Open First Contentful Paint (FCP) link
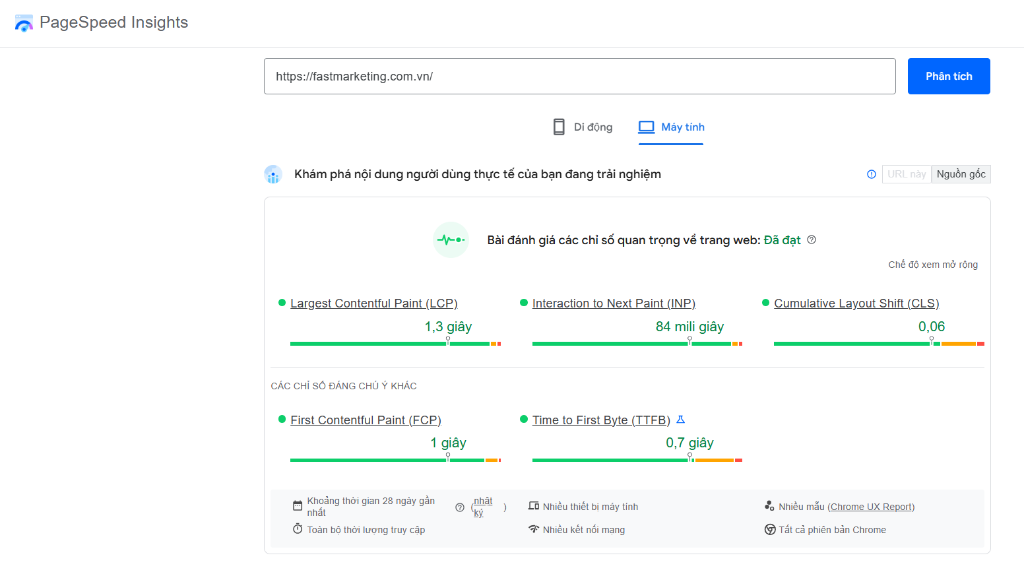 click(x=366, y=420)
